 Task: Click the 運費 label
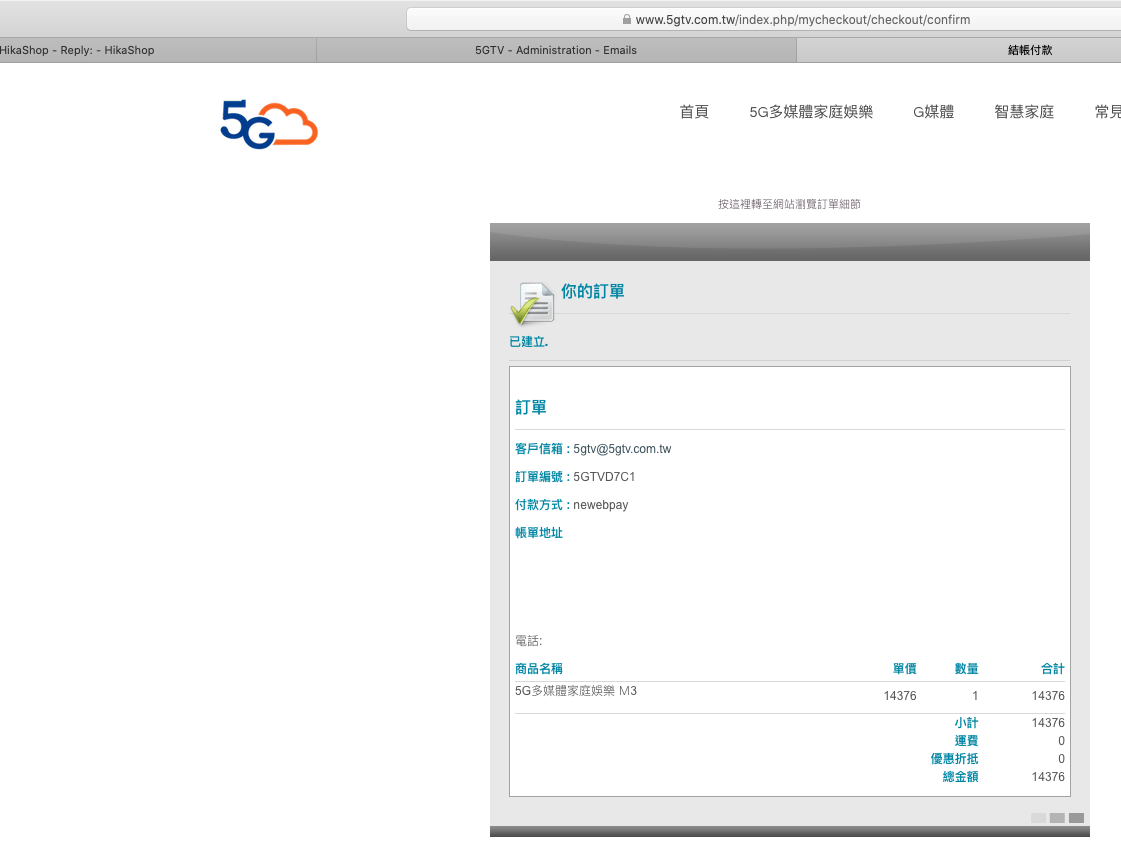[966, 741]
